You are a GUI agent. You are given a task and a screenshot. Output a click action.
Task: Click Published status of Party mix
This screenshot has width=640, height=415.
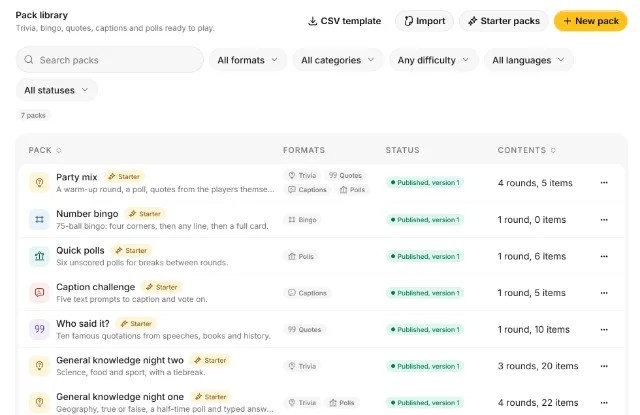(425, 182)
